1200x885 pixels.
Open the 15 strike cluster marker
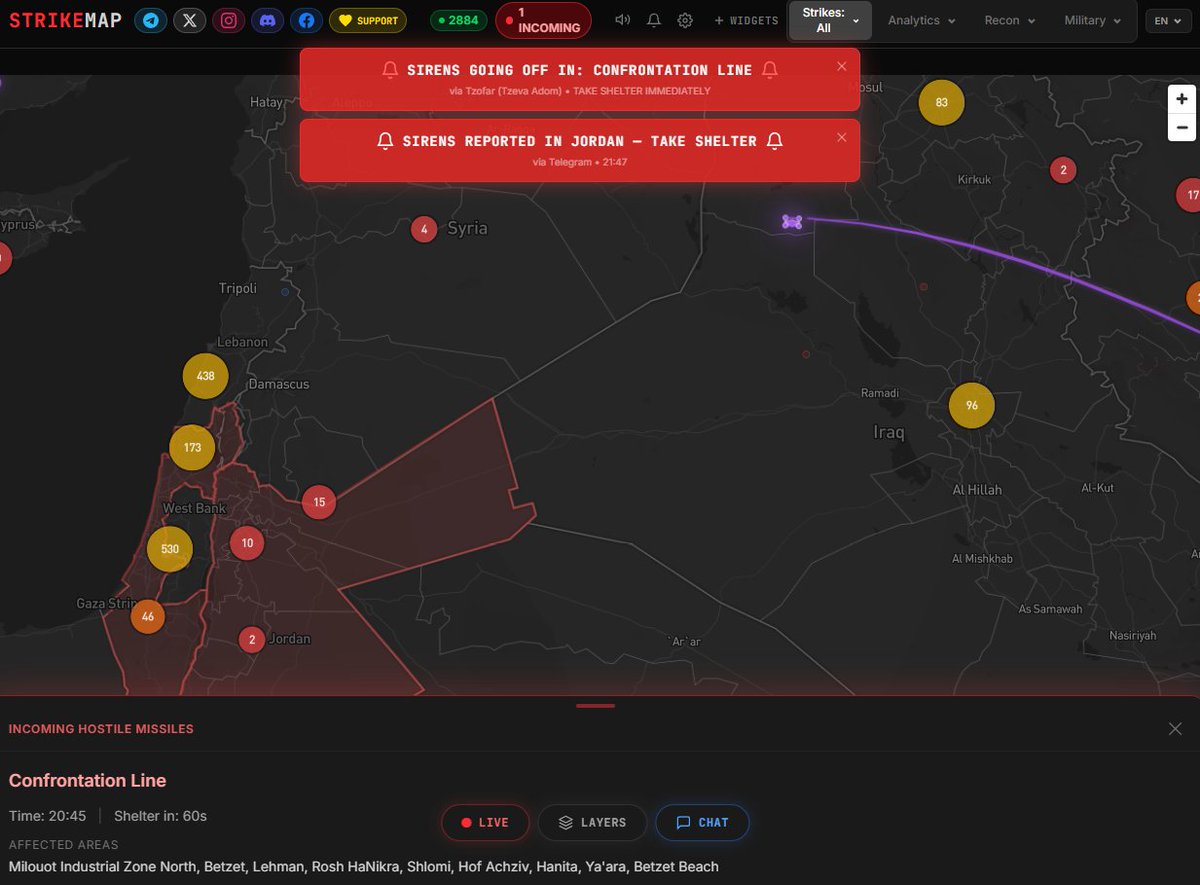[319, 502]
